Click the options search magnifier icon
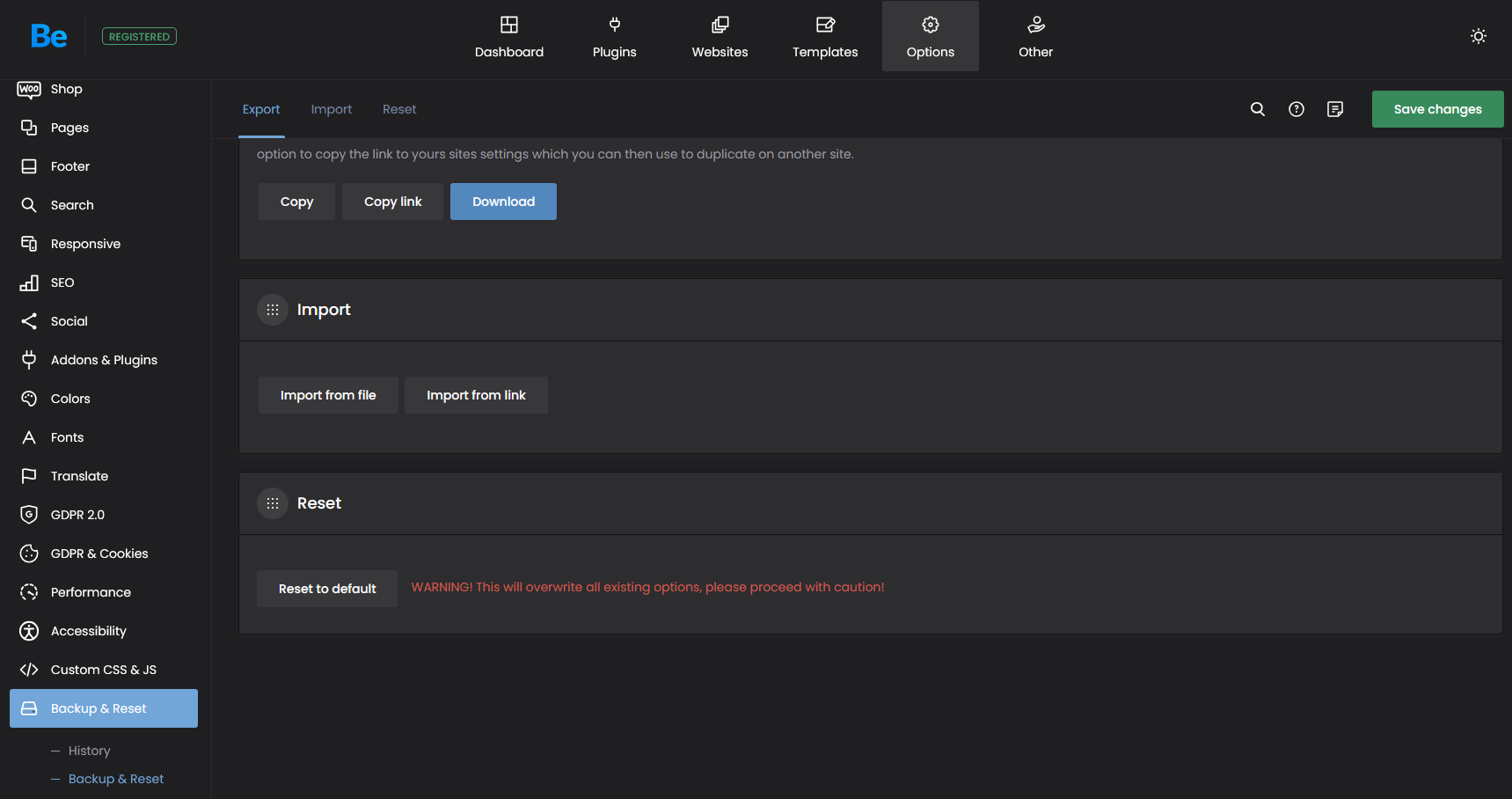Screen dimensions: 1512x799 [x=1258, y=109]
